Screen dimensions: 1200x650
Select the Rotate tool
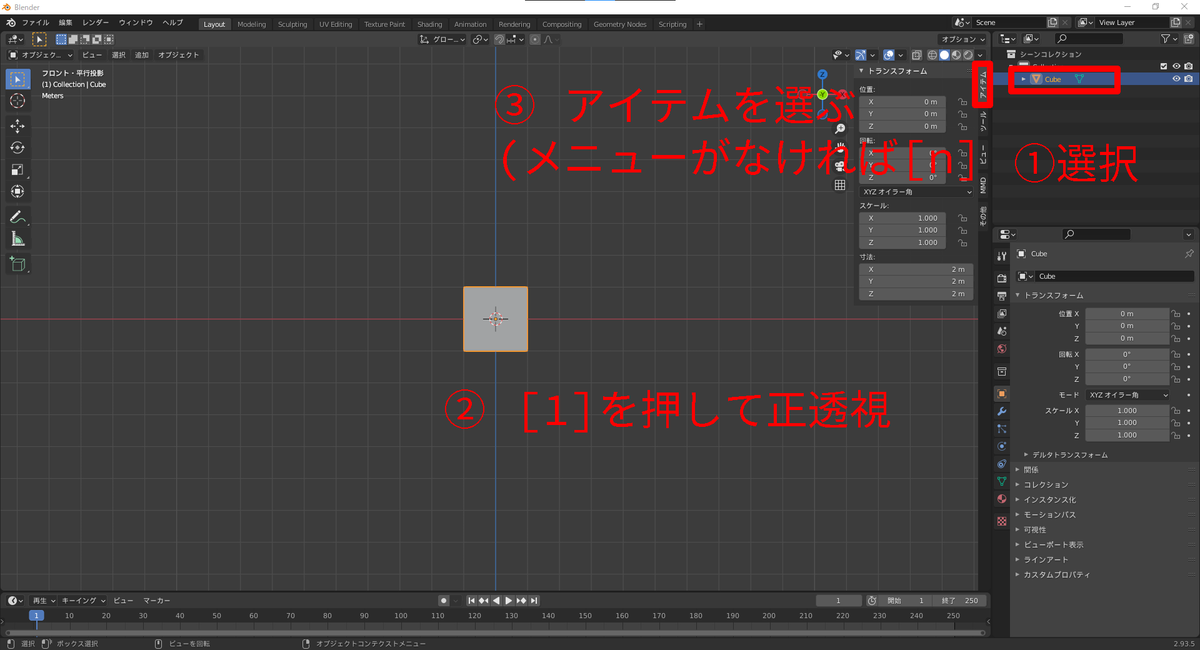(17, 147)
